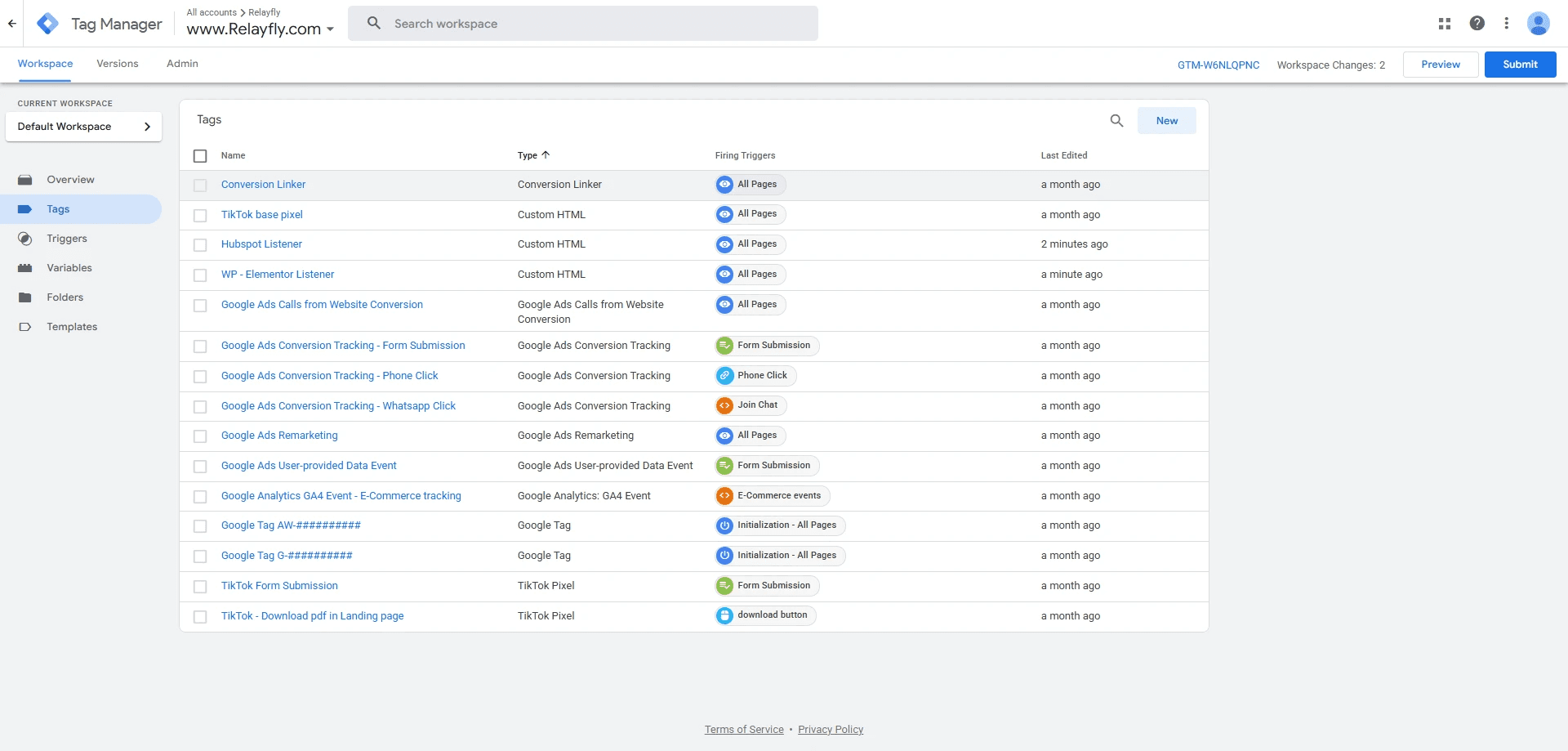The height and width of the screenshot is (751, 1568).
Task: Click the Phone Click trigger icon
Action: click(724, 376)
